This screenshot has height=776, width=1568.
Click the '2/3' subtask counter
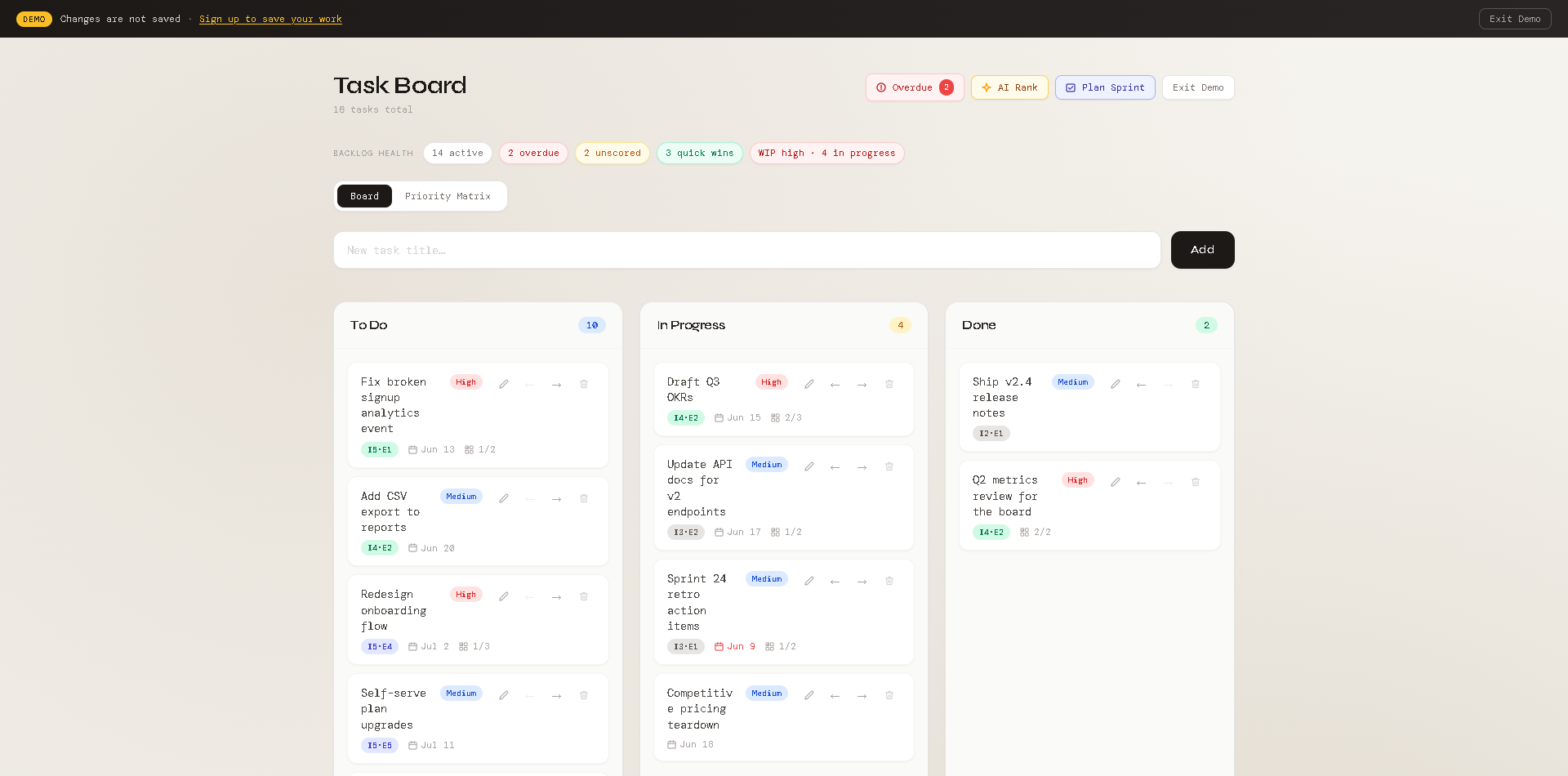pos(786,417)
